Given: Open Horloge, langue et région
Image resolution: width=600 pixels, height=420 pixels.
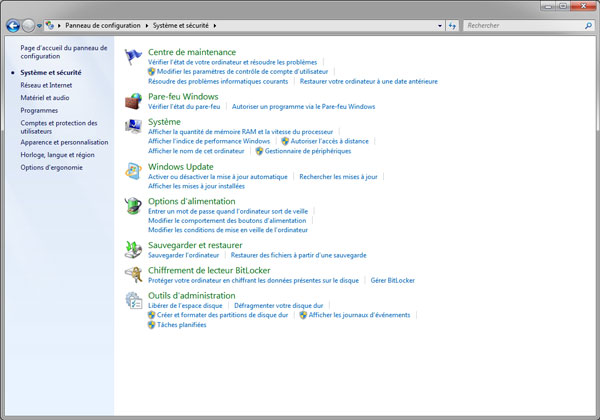Looking at the screenshot, I should coord(57,155).
